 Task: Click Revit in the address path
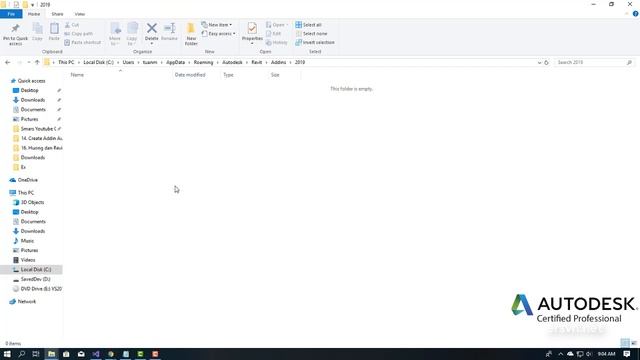click(257, 62)
